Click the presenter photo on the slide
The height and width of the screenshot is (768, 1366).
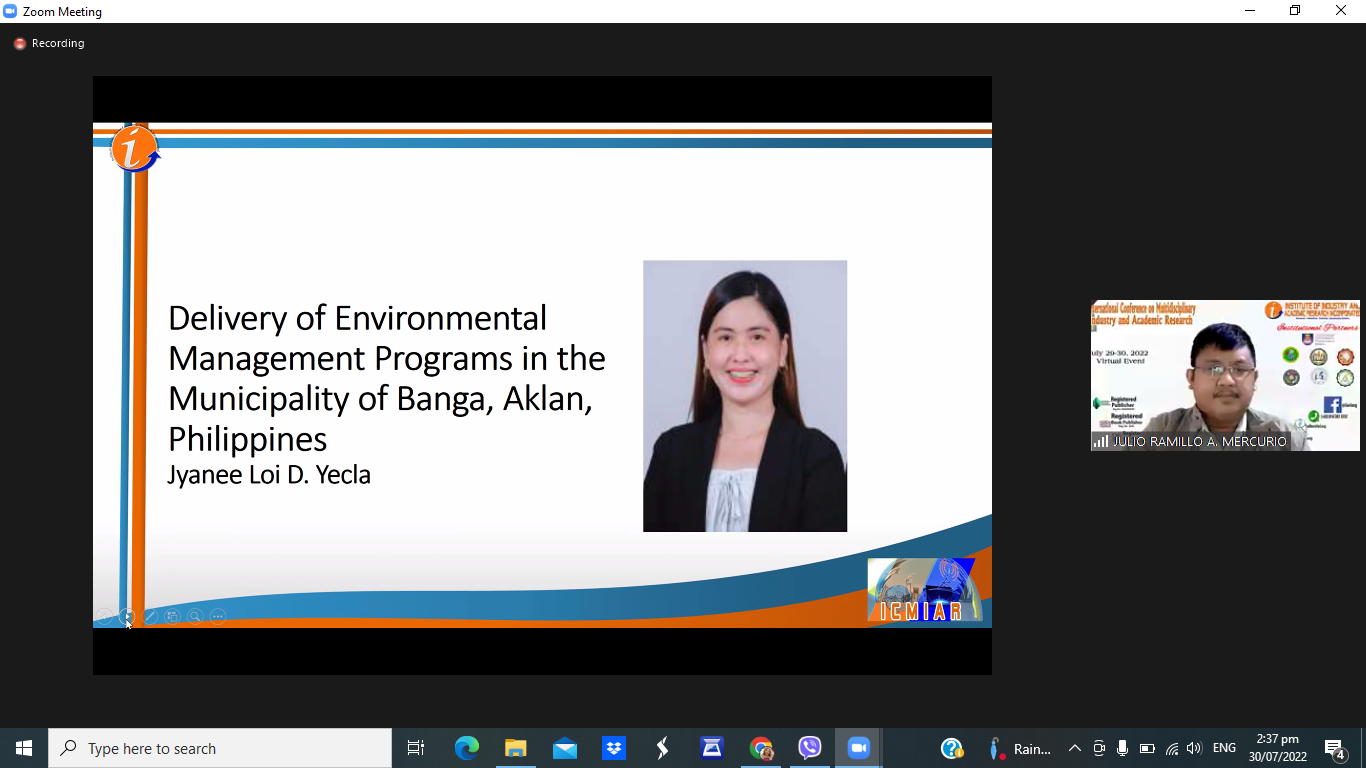[x=745, y=396]
